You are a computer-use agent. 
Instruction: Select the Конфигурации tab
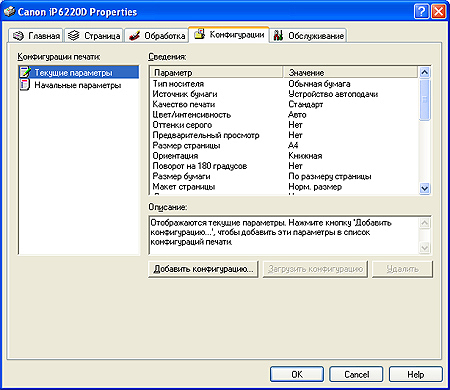tap(229, 34)
